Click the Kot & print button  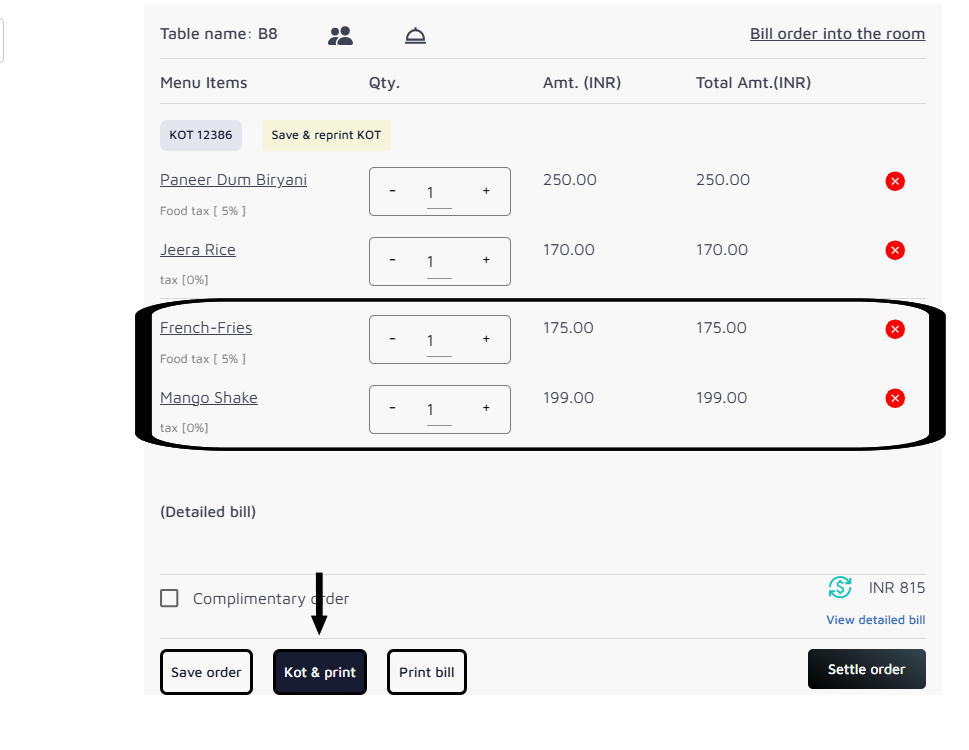pyautogui.click(x=320, y=672)
